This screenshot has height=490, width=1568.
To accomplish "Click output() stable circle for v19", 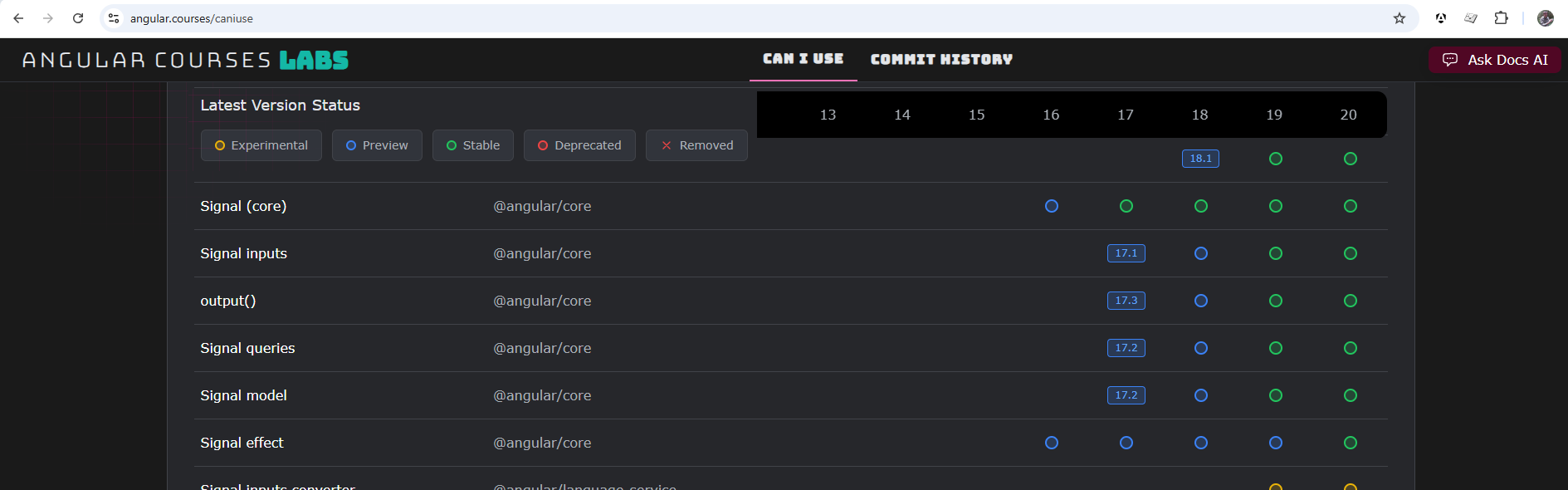I will (1276, 301).
